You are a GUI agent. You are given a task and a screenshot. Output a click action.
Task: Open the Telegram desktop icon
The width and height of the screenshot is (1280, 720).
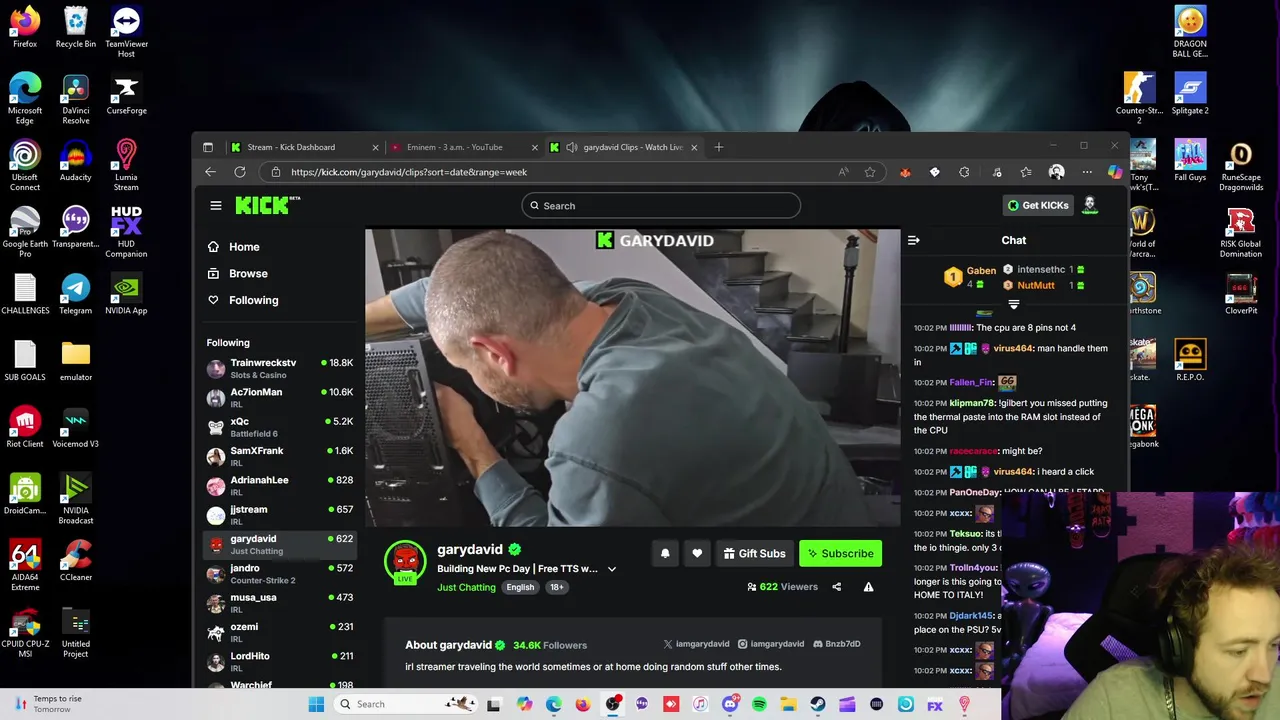76,294
